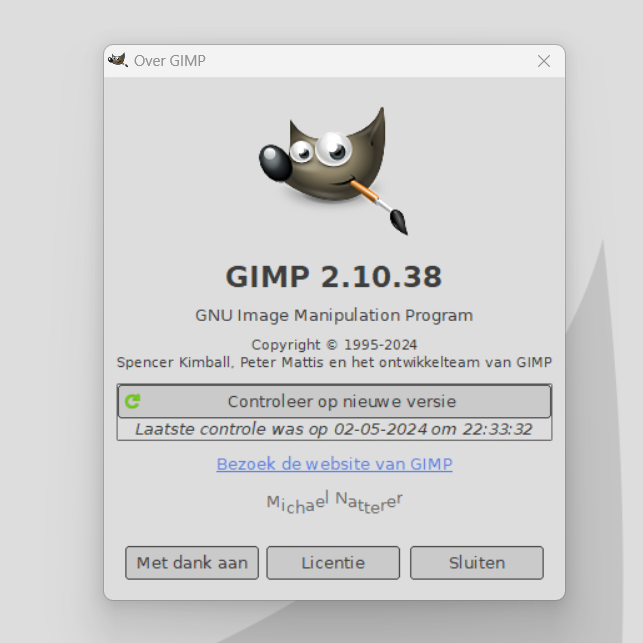Open the Bezoek de website van GIMP link

334,464
